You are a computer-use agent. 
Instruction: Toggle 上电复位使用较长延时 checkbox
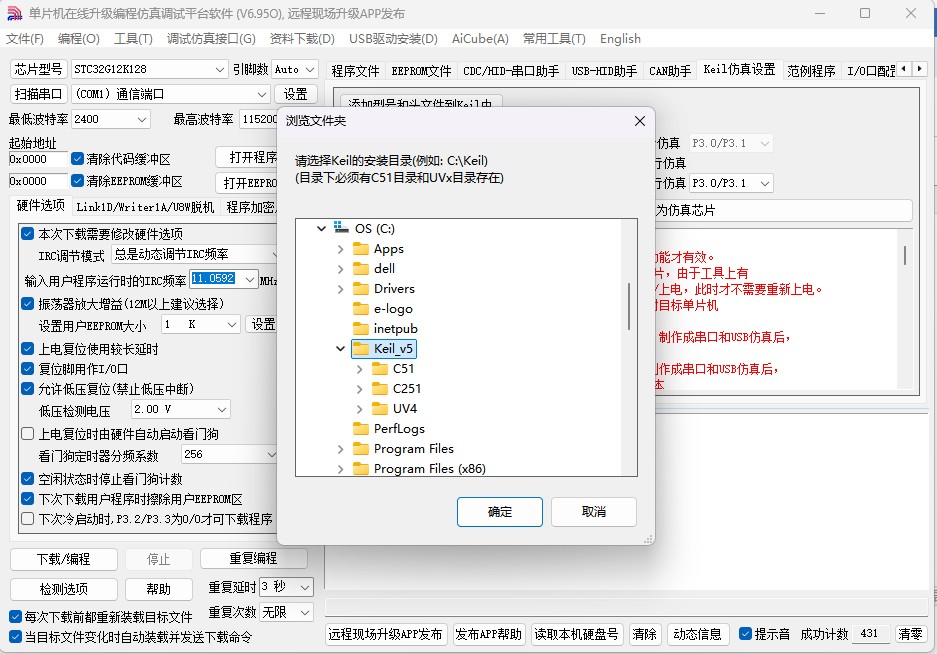point(27,349)
